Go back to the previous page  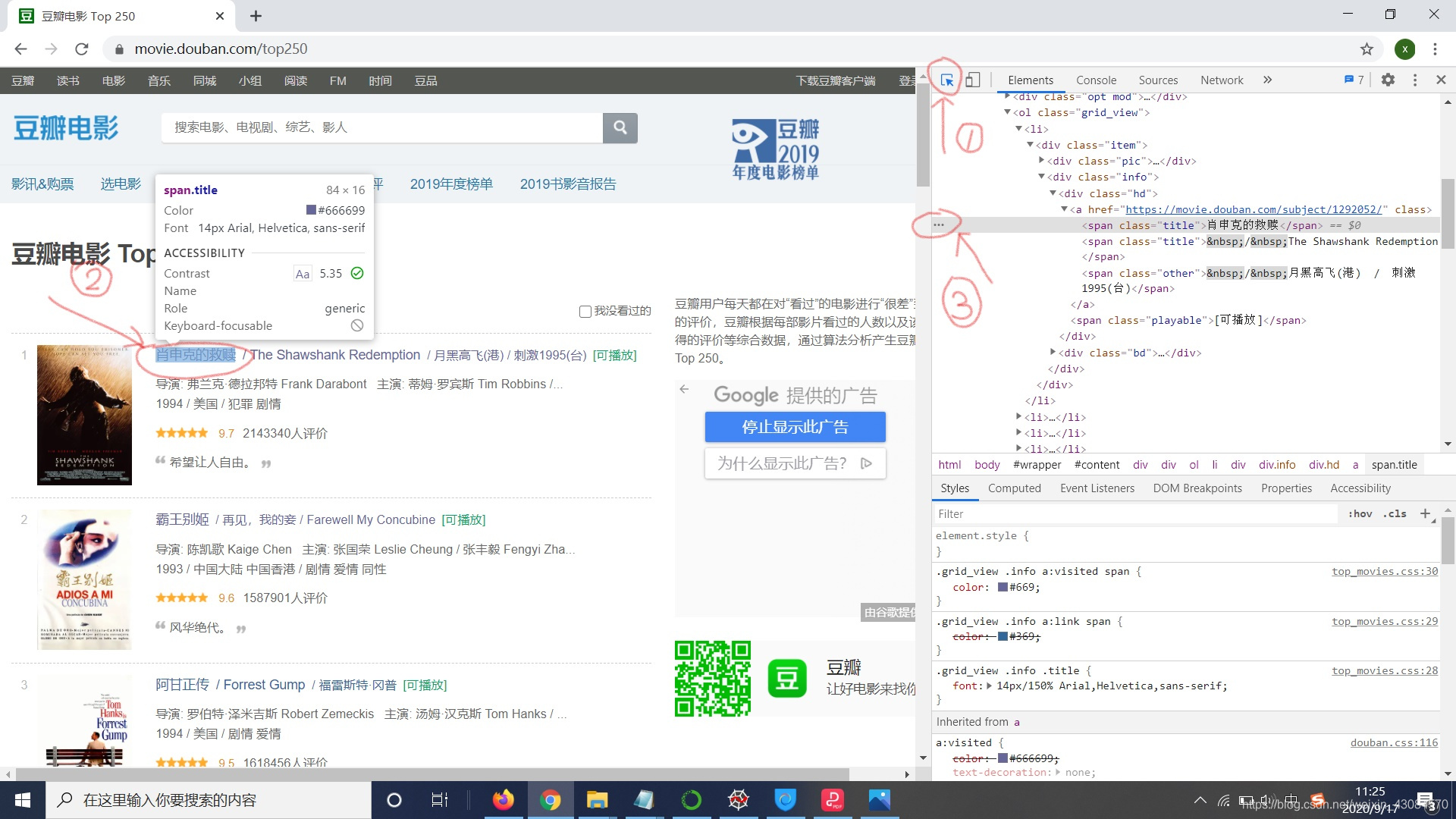(x=20, y=49)
